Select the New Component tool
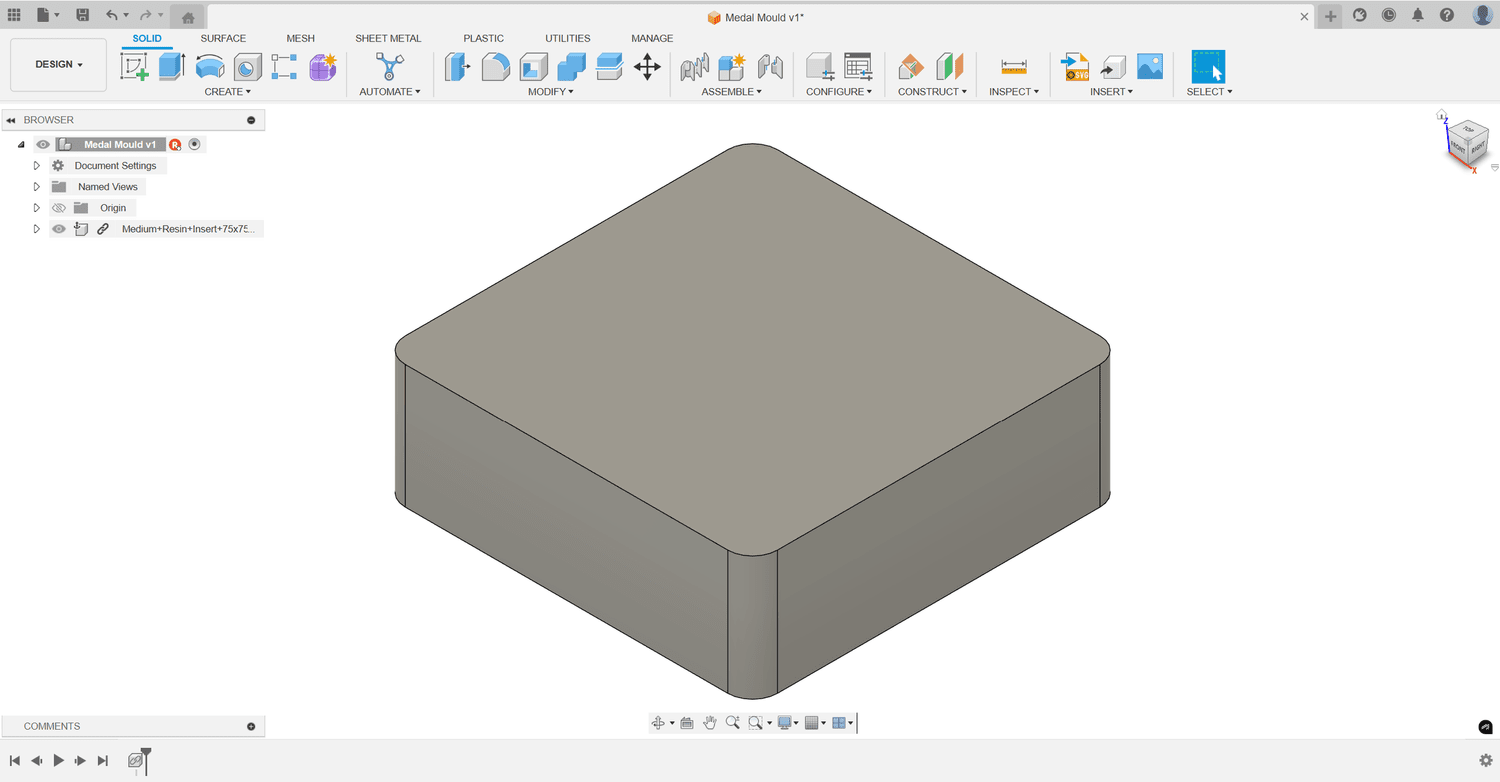This screenshot has width=1500, height=782. tap(732, 67)
